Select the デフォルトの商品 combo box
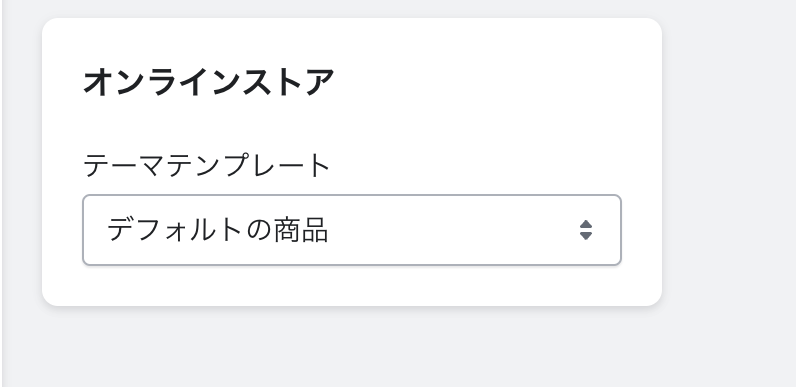 352,230
